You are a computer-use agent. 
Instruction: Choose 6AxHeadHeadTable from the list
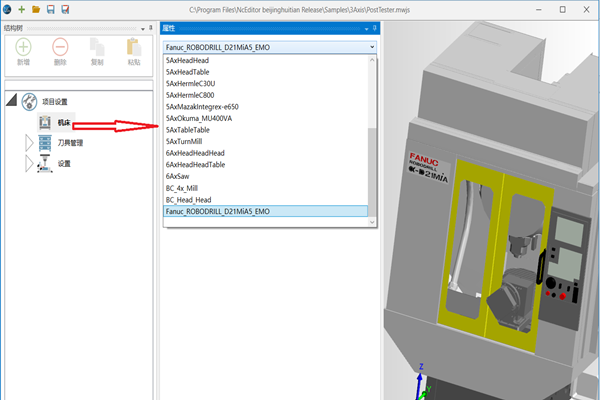(x=266, y=165)
